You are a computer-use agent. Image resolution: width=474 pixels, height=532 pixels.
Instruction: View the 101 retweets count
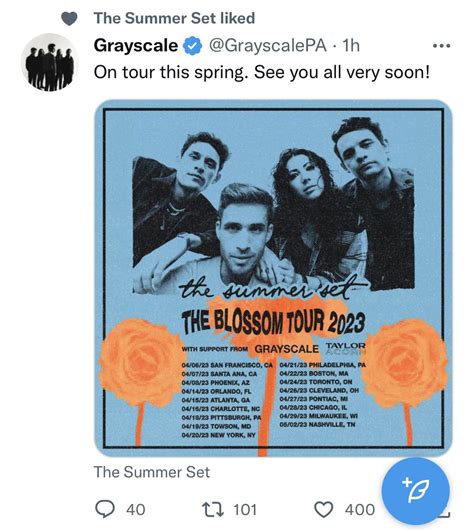click(245, 510)
